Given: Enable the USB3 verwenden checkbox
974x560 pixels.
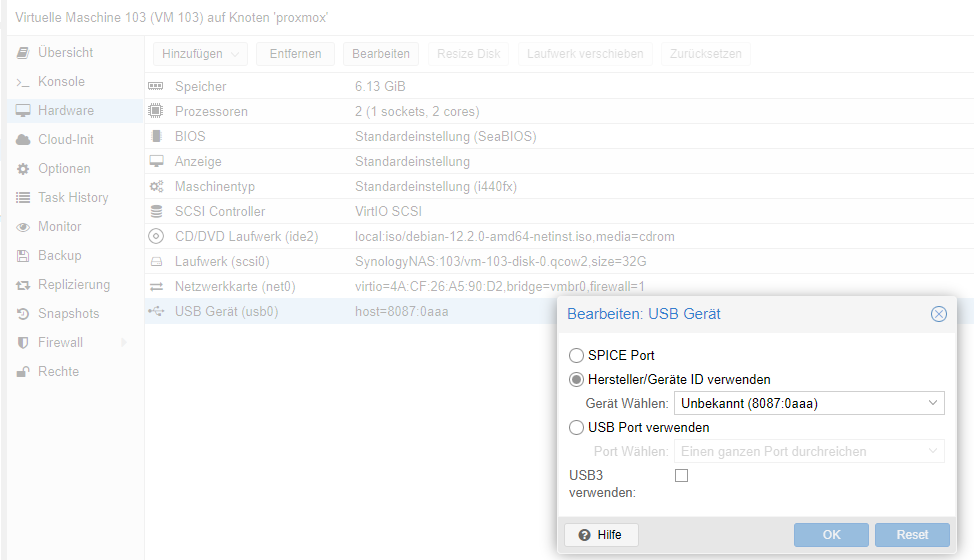Looking at the screenshot, I should (x=682, y=476).
